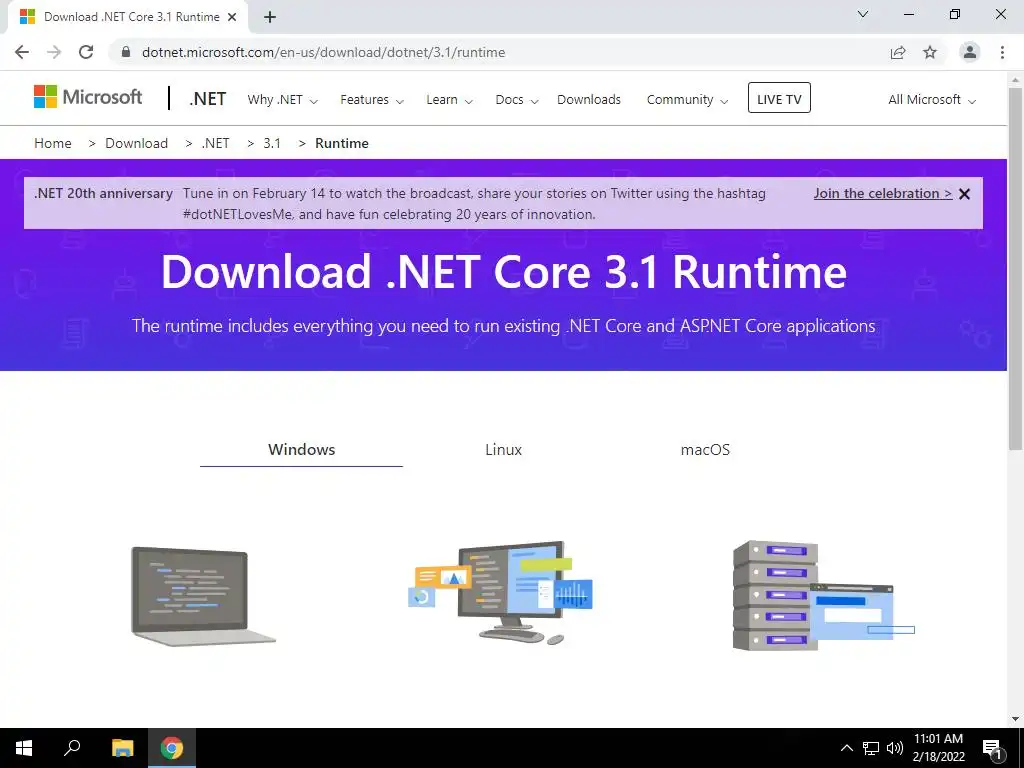Click the lock icon in the address bar
1024x768 pixels.
pyautogui.click(x=126, y=52)
